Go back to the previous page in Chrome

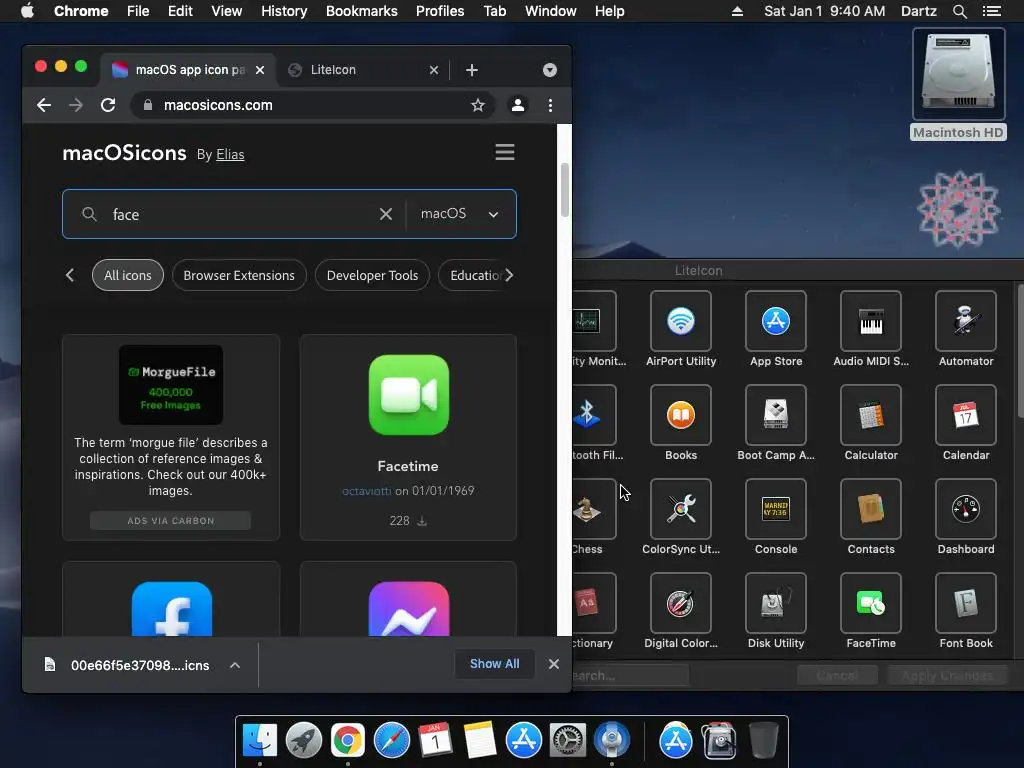coord(44,105)
